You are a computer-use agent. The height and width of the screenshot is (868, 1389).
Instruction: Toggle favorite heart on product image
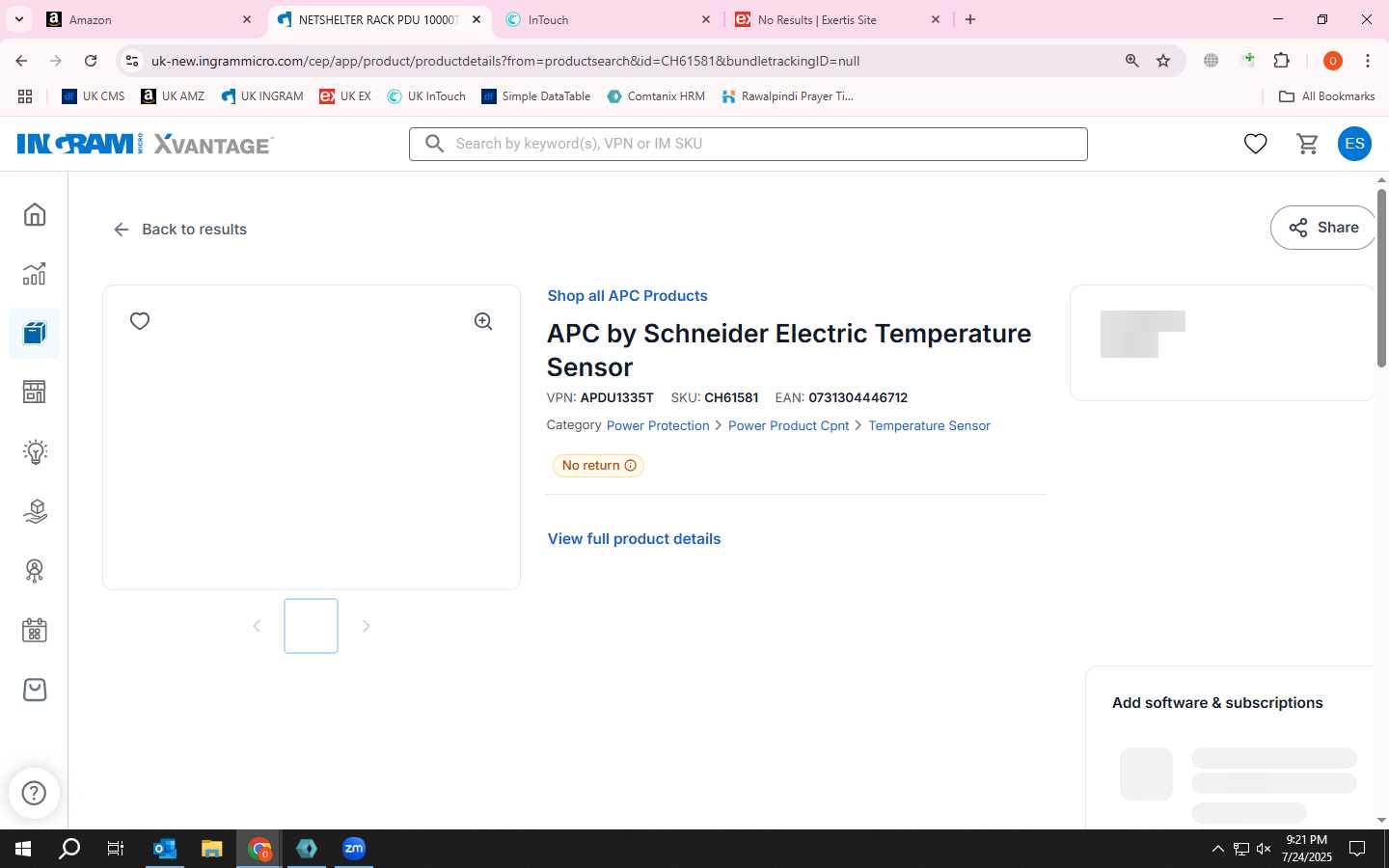140,321
